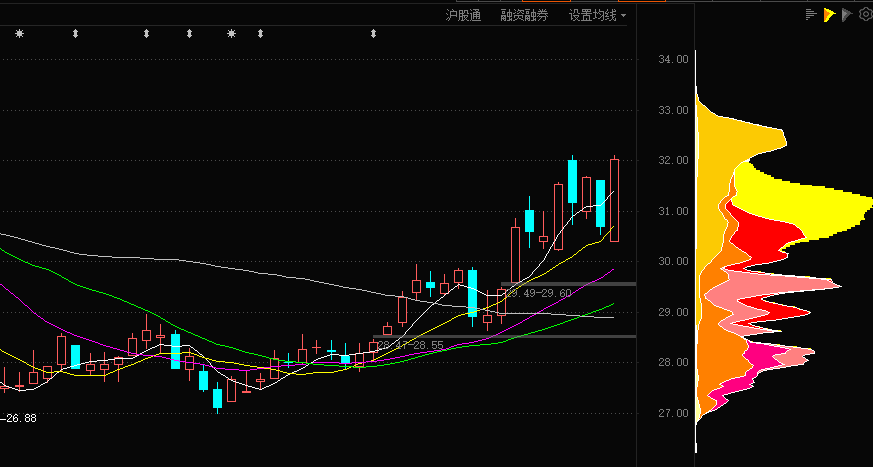Click the first double-arrow marker after leftmost star
The width and height of the screenshot is (873, 467).
coord(76,34)
